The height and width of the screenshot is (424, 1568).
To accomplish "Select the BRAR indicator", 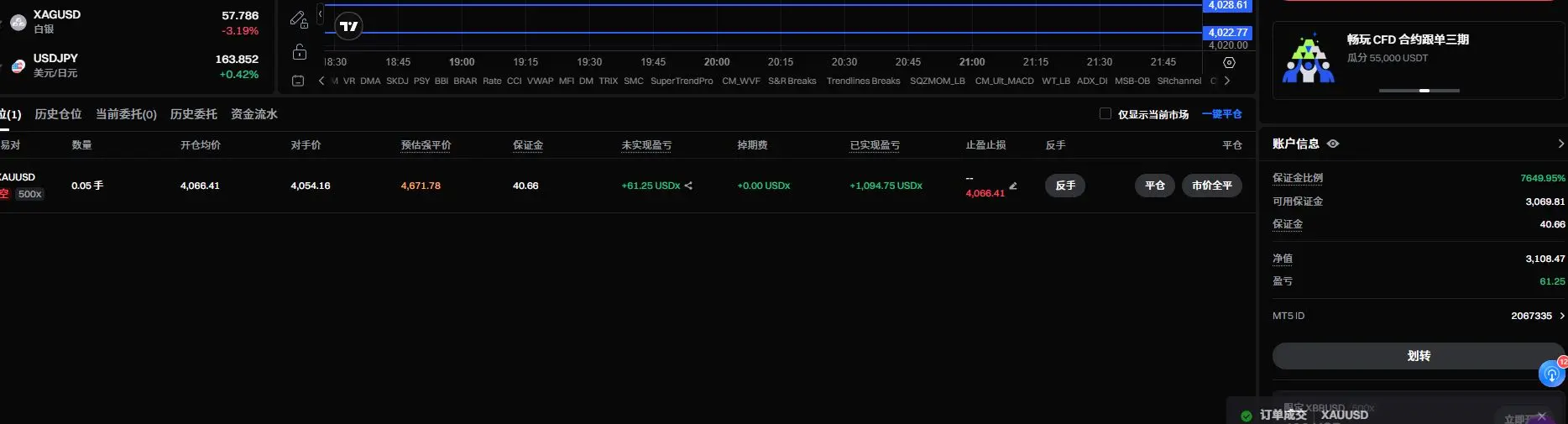I will (465, 81).
